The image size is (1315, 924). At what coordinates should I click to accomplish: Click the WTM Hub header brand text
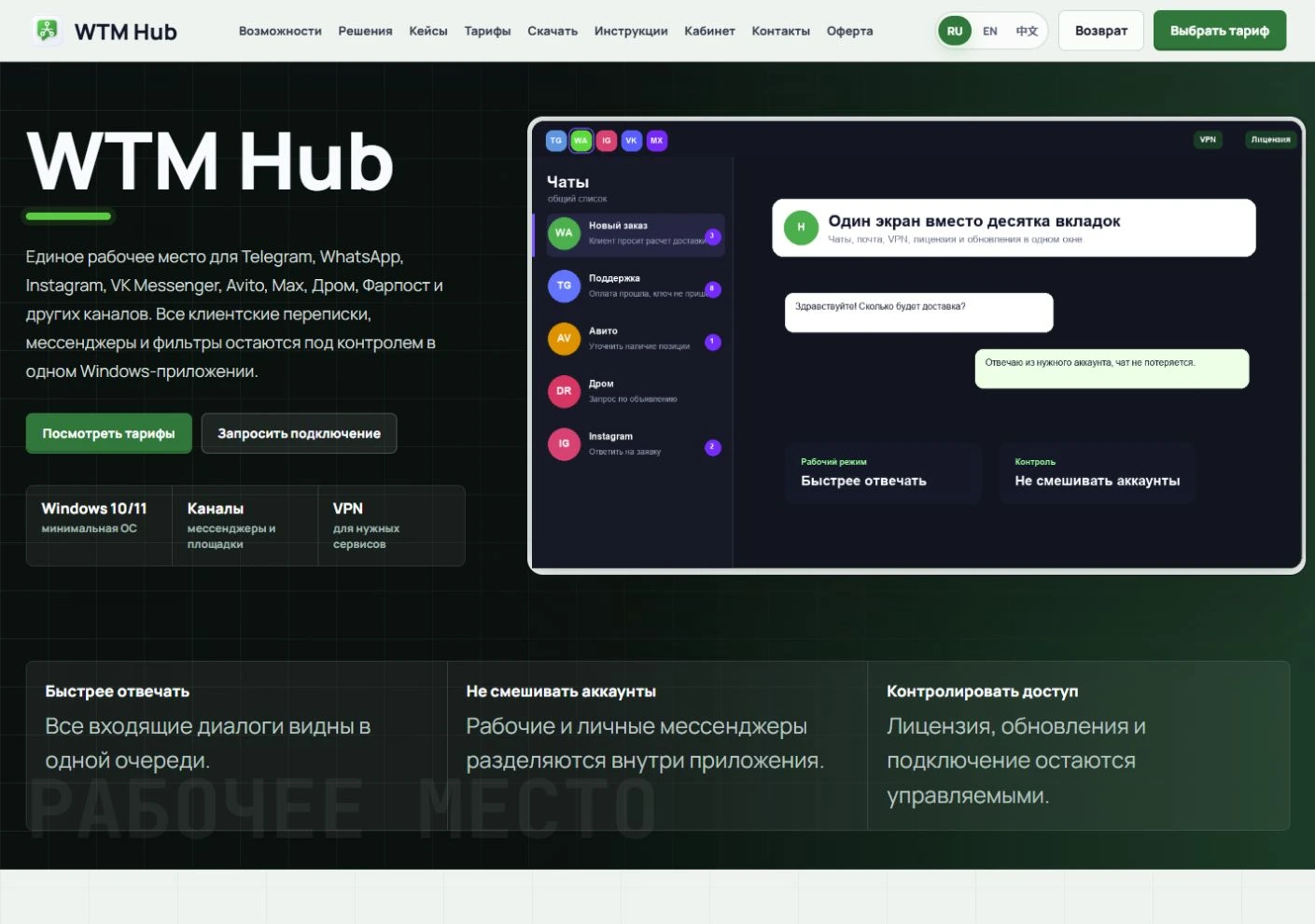click(126, 32)
